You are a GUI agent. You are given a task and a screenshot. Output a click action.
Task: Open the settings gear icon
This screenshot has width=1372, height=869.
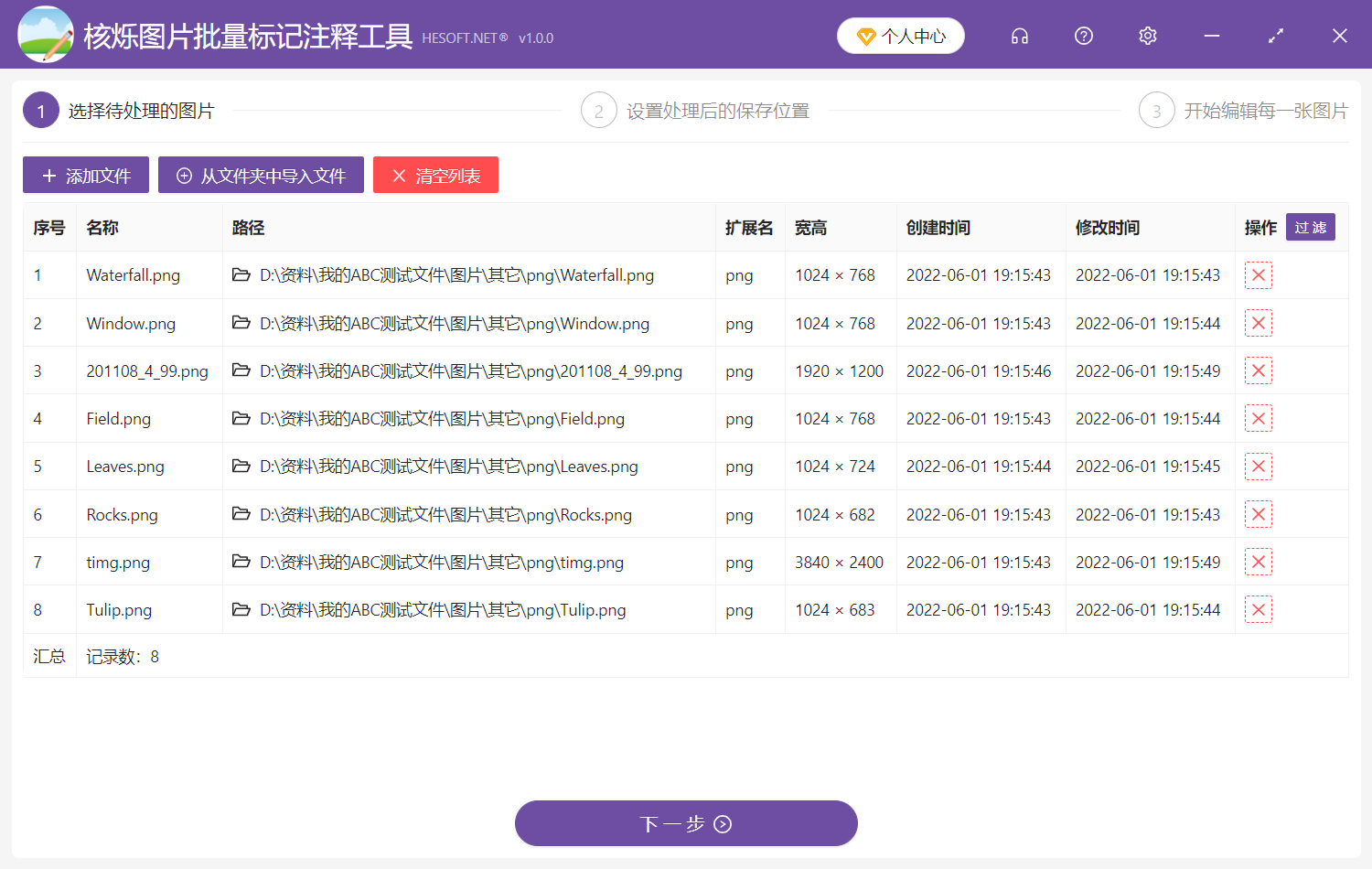click(1147, 36)
